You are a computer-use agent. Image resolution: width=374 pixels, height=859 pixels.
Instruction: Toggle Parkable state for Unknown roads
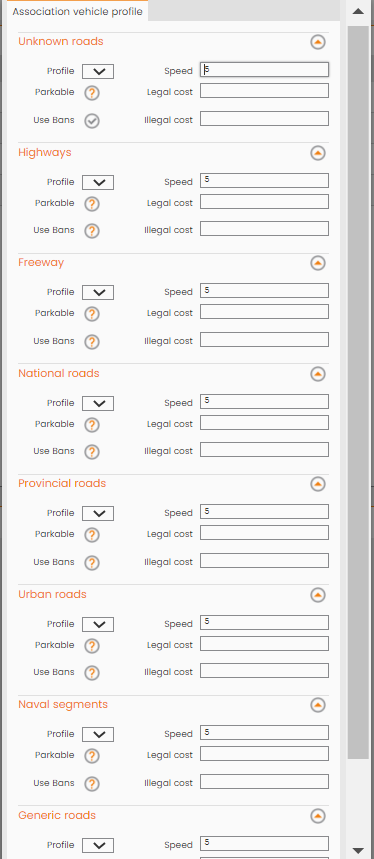pyautogui.click(x=92, y=93)
